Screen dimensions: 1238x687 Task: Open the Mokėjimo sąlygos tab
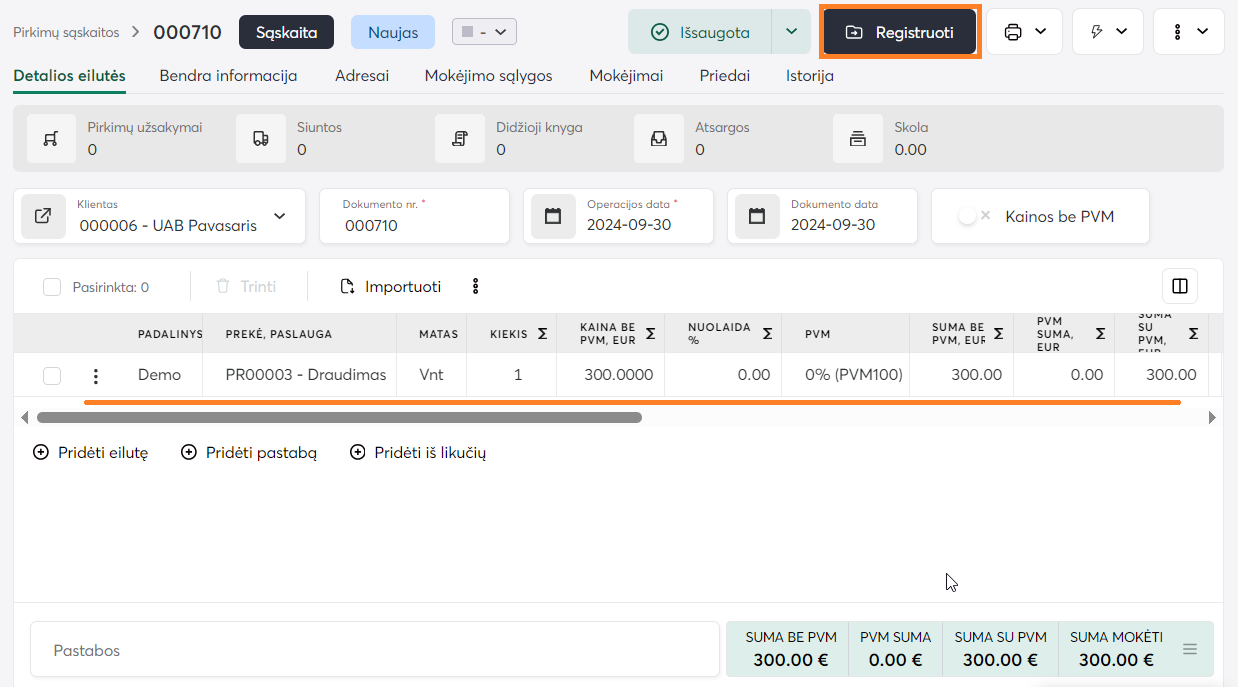pos(488,76)
